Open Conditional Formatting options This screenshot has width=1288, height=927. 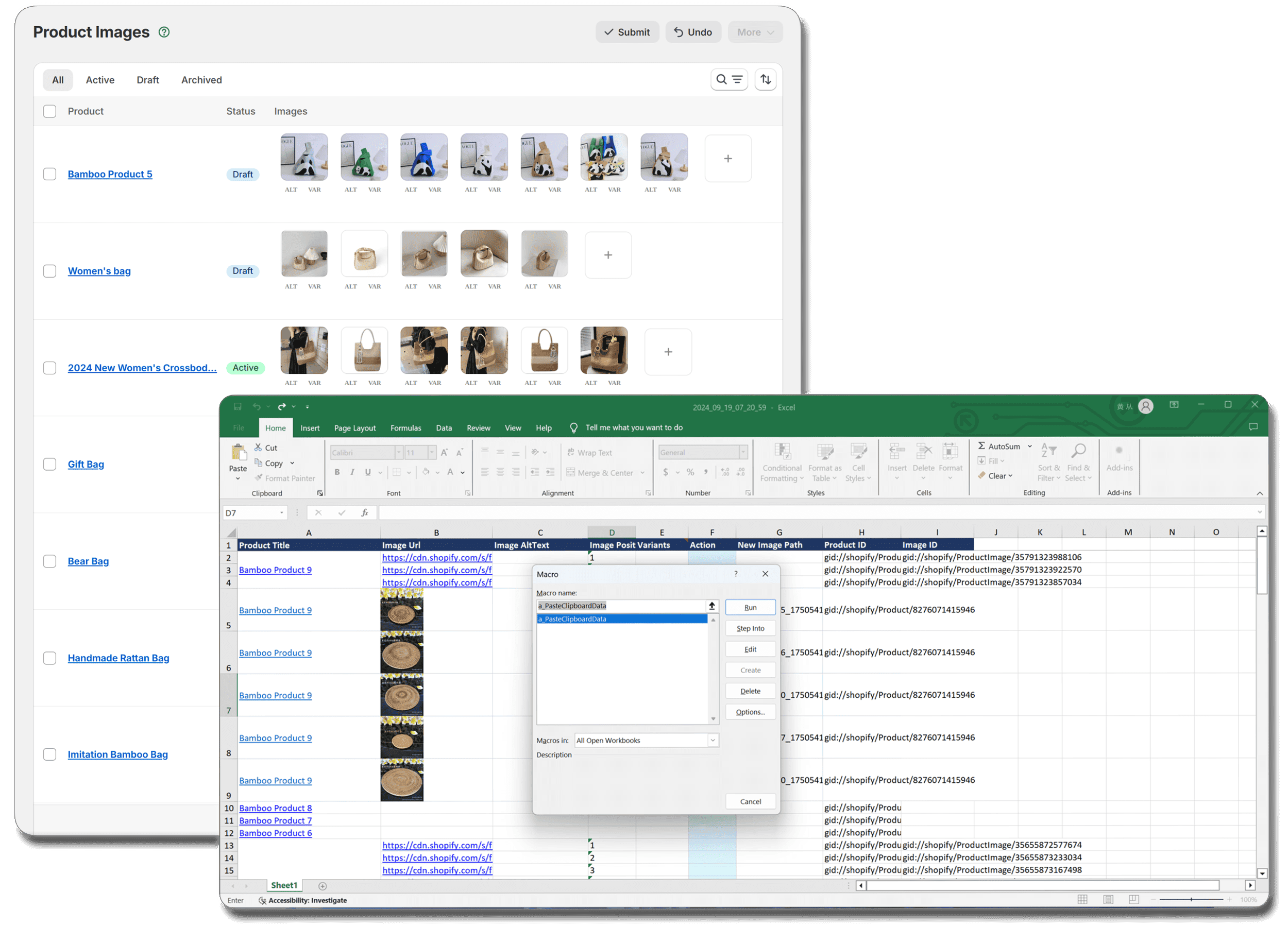782,461
